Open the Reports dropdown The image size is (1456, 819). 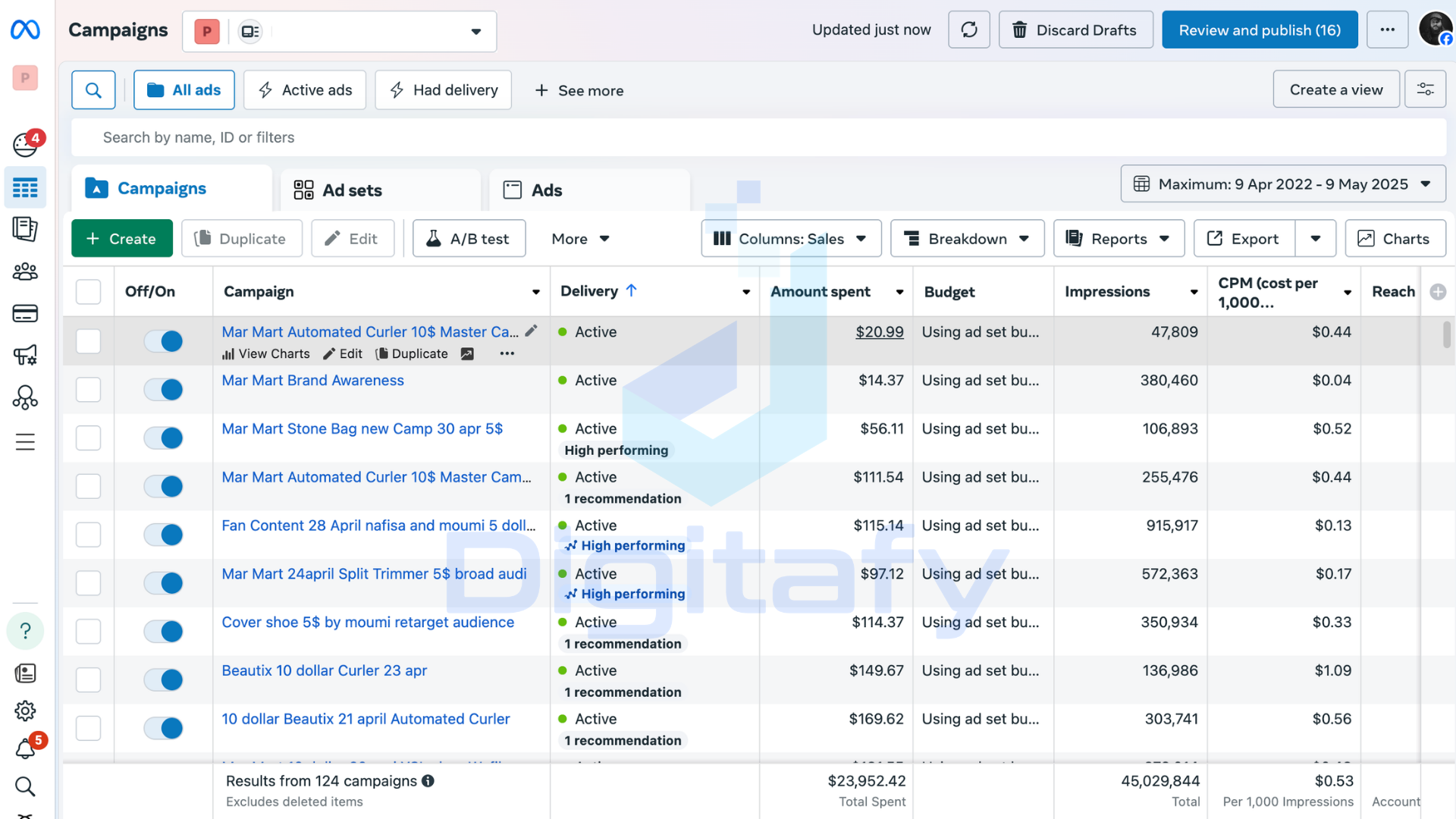tap(1119, 239)
